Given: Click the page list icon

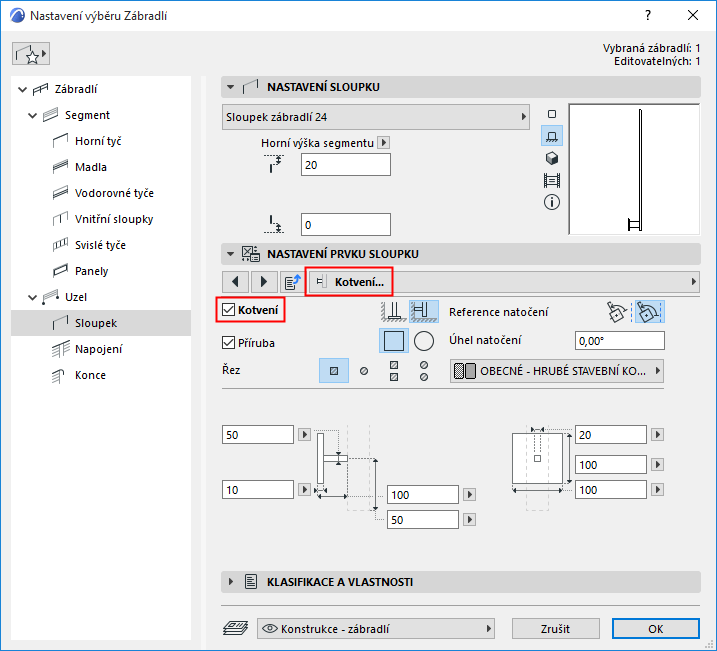Looking at the screenshot, I should (x=292, y=282).
